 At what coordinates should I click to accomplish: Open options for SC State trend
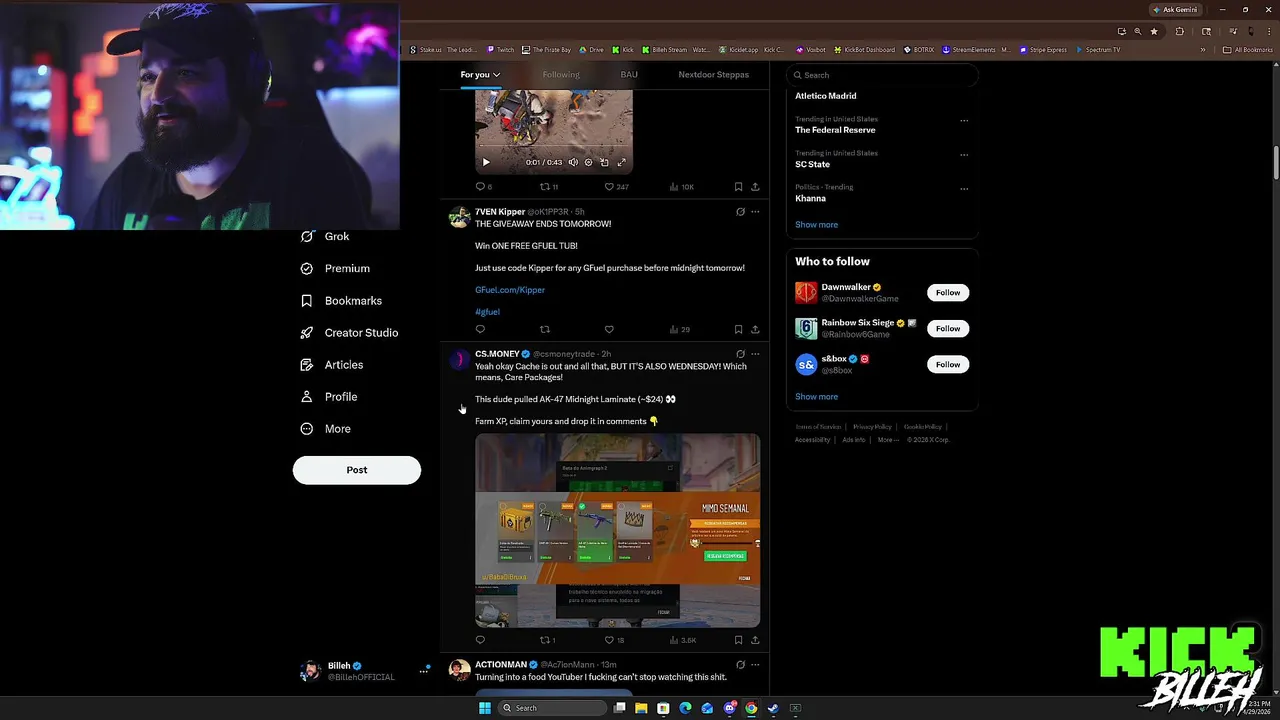point(964,155)
